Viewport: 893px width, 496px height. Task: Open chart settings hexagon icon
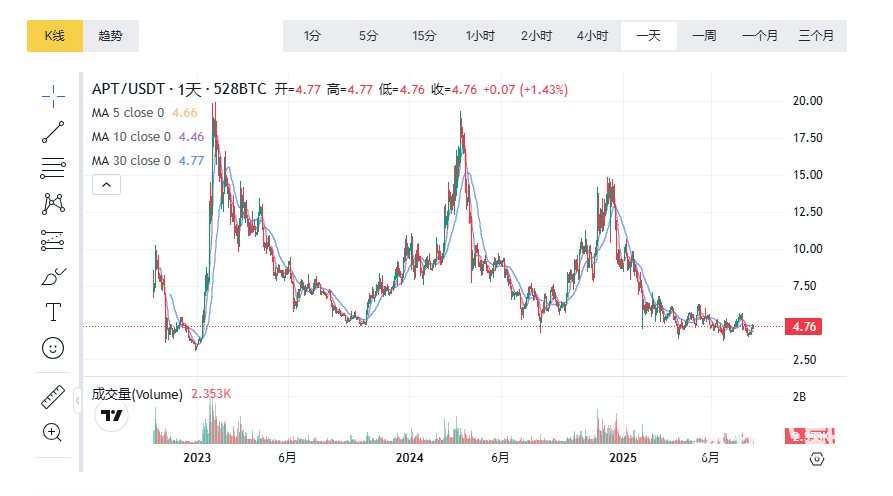817,459
